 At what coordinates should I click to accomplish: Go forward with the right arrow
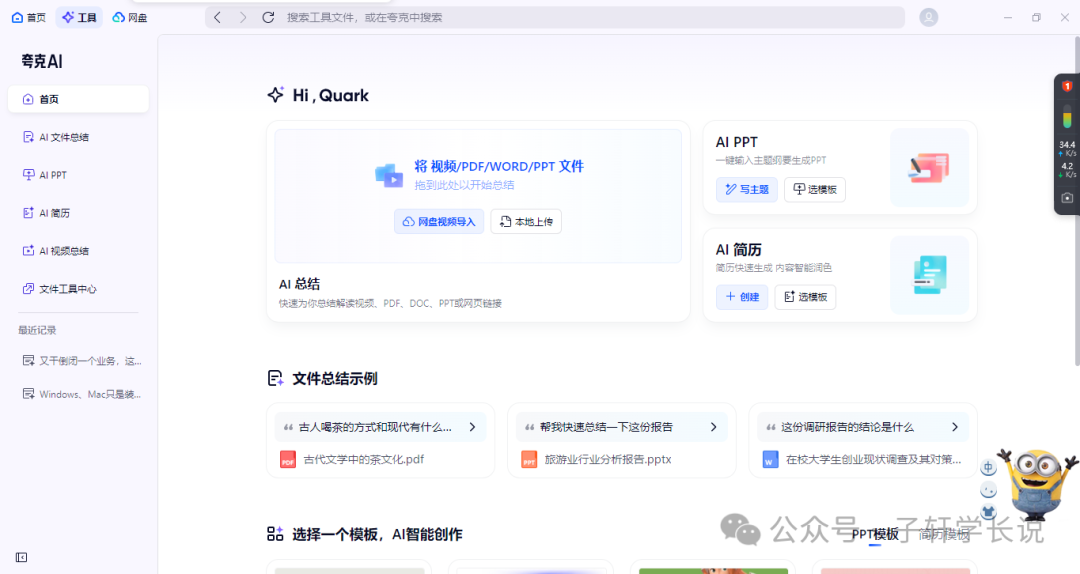tap(242, 17)
